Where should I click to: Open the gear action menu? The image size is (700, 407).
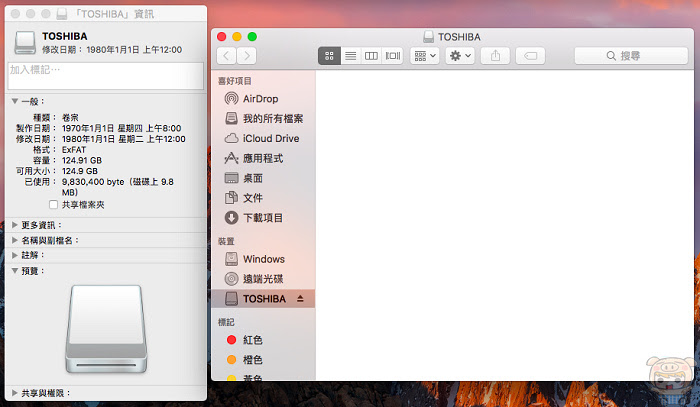coord(460,56)
